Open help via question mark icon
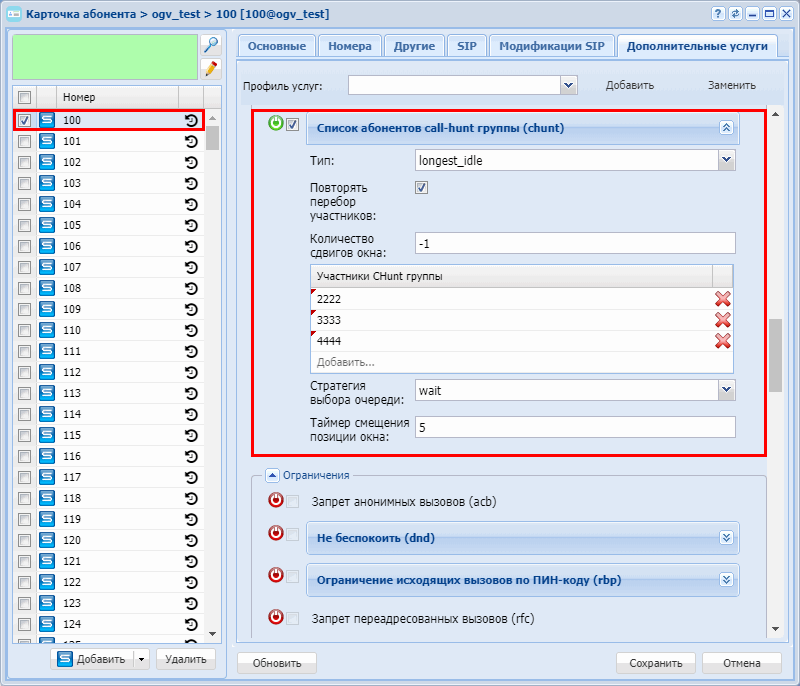Screen dimensions: 800x686 (718, 14)
